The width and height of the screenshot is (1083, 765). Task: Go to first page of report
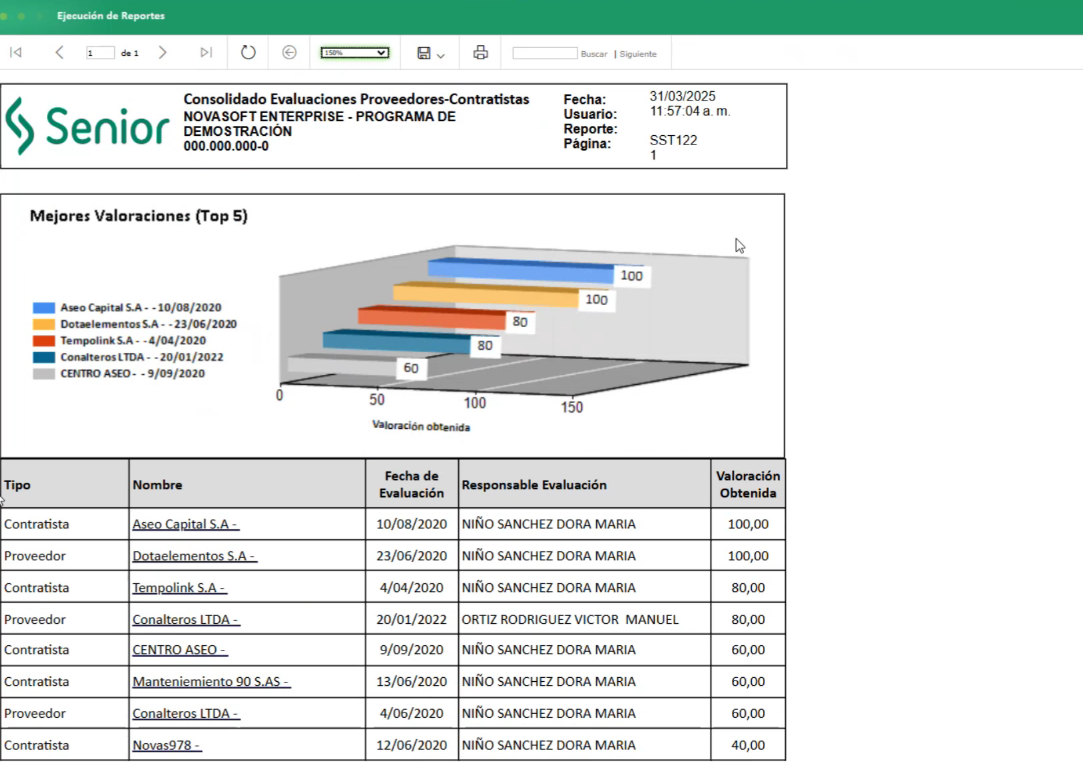pos(15,53)
